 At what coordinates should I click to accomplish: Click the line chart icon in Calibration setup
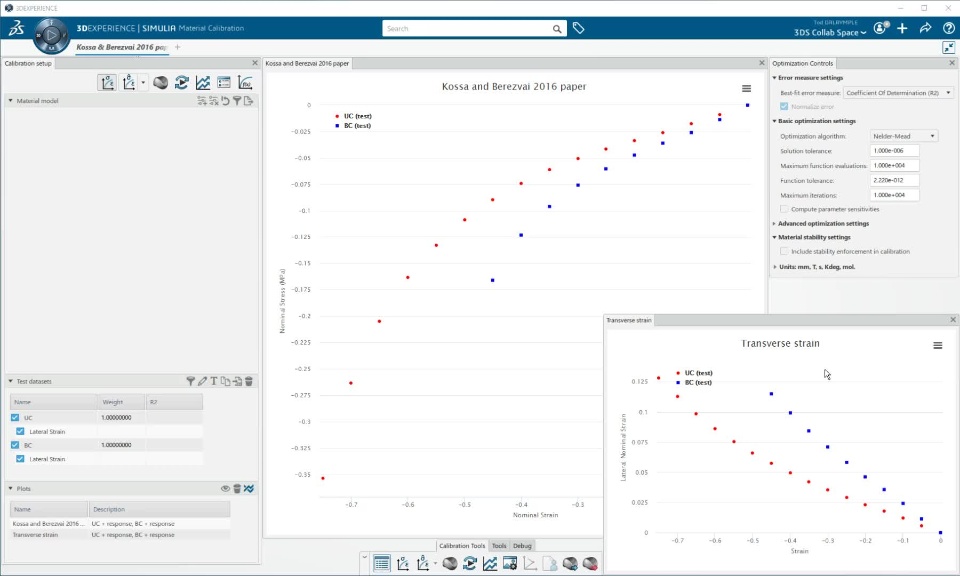coord(203,82)
